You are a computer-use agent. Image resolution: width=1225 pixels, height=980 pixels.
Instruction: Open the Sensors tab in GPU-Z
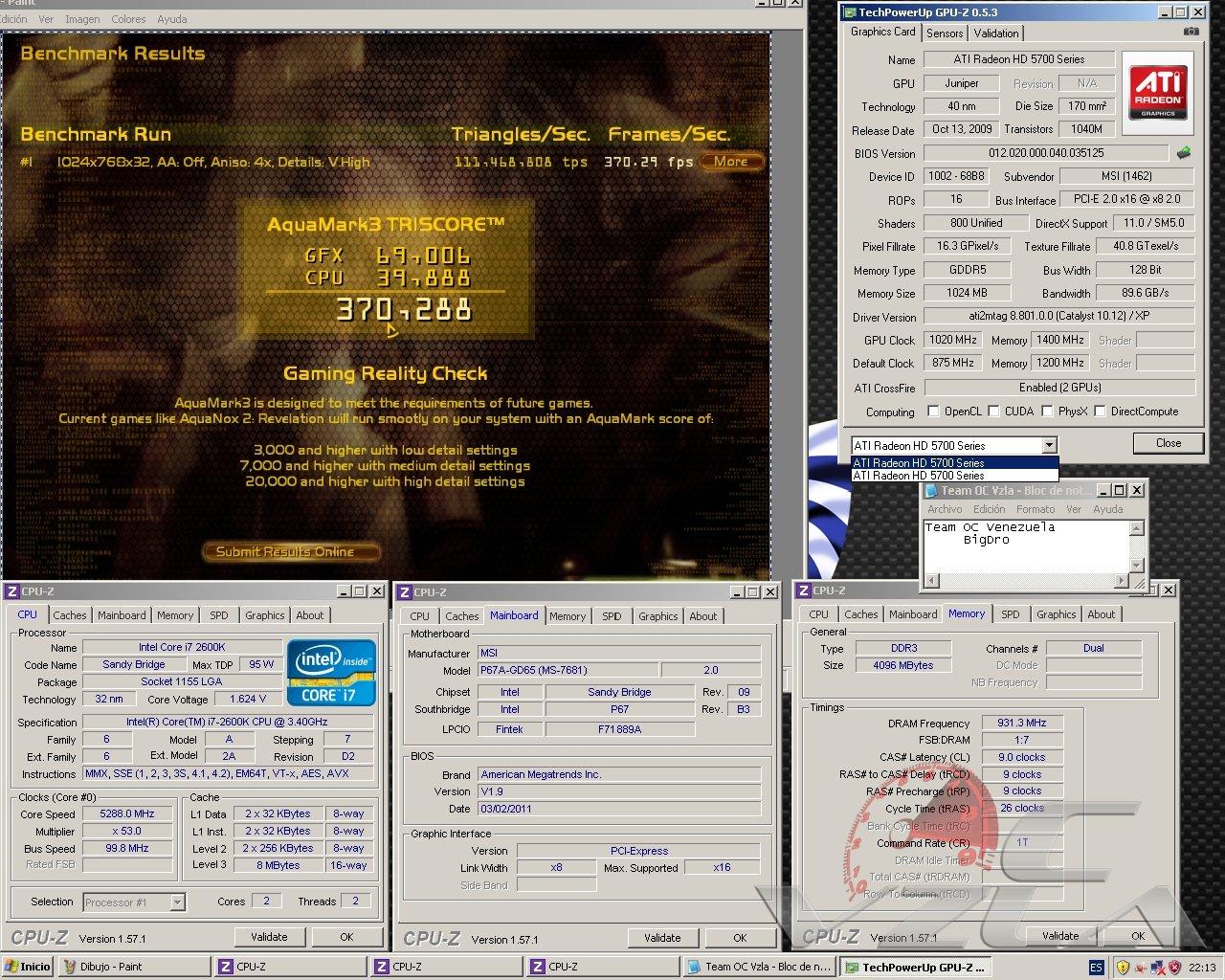tap(945, 33)
